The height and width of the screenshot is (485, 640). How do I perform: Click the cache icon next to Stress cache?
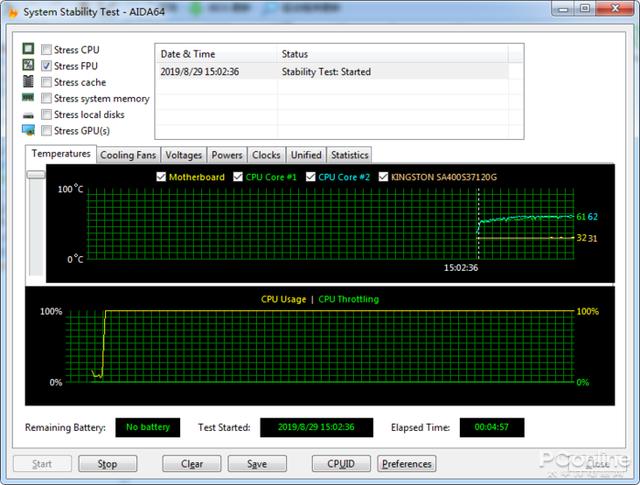(x=28, y=82)
